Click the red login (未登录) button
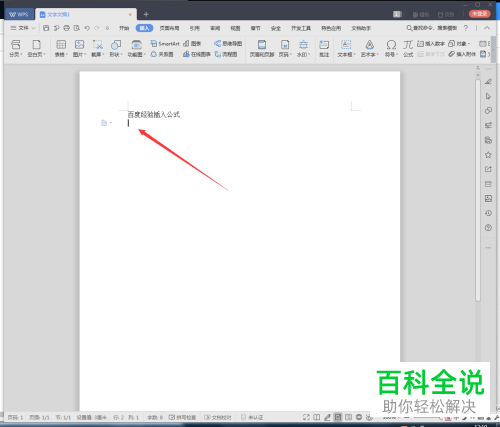Viewport: 500px width, 427px height. 479,14
